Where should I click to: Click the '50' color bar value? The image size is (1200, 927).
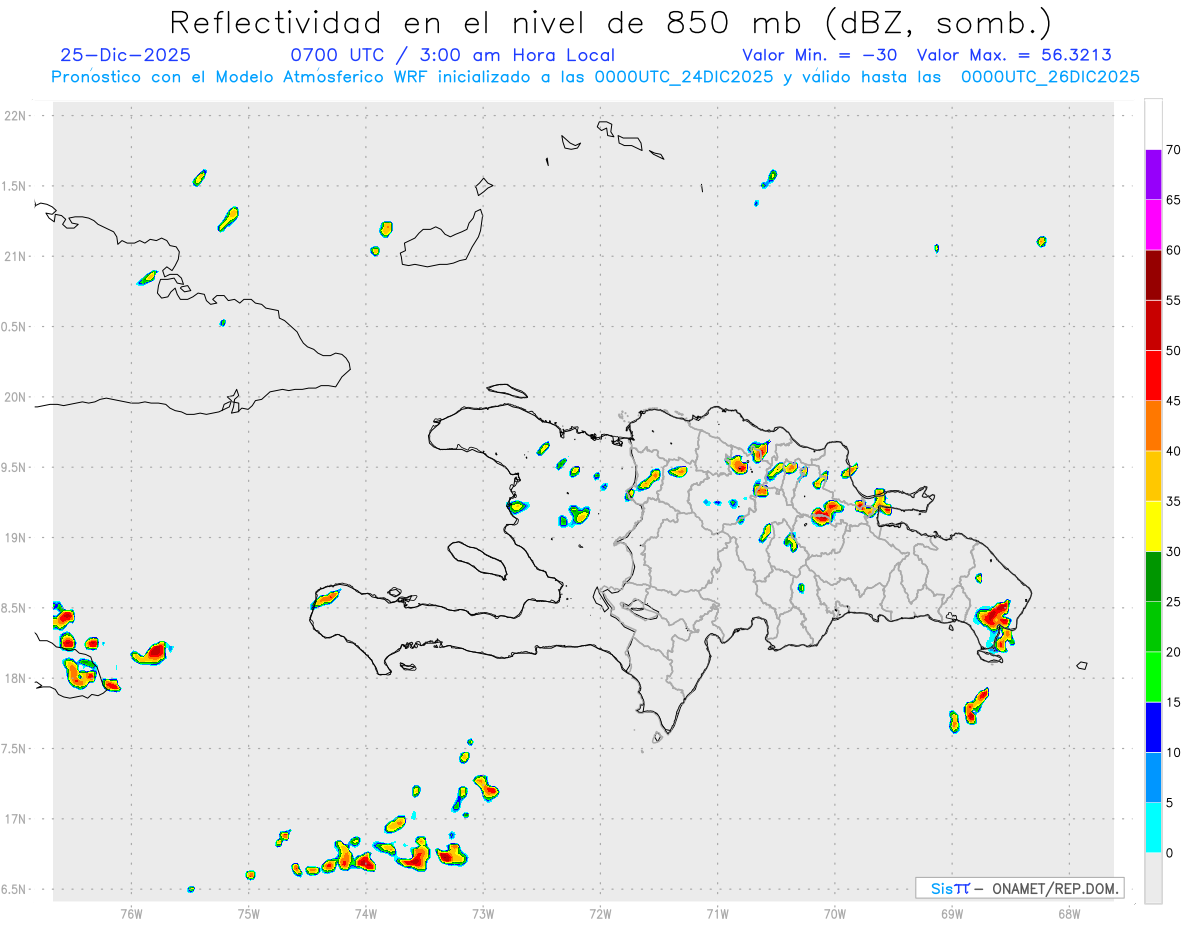[1173, 351]
